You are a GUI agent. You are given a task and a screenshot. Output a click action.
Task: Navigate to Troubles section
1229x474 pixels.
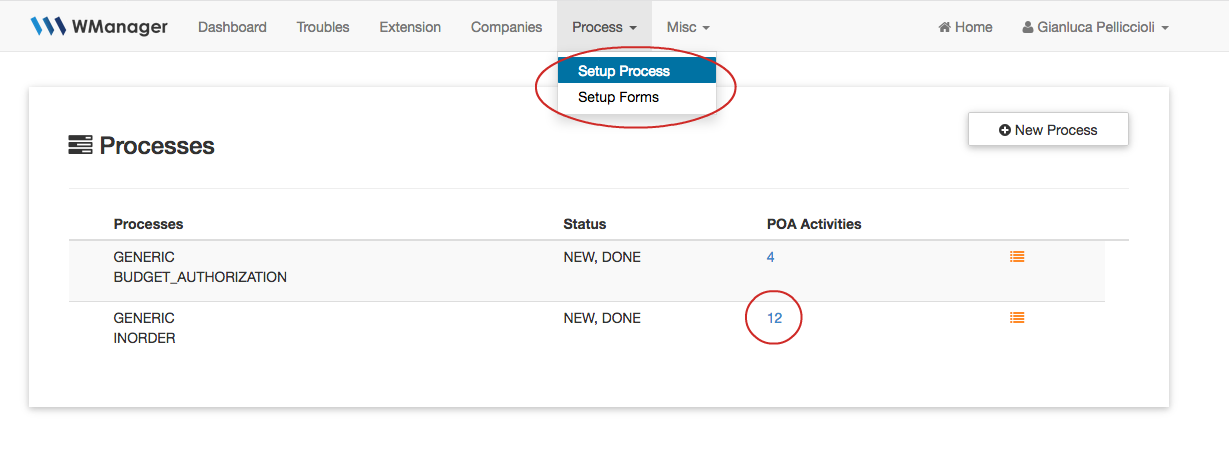click(x=323, y=27)
